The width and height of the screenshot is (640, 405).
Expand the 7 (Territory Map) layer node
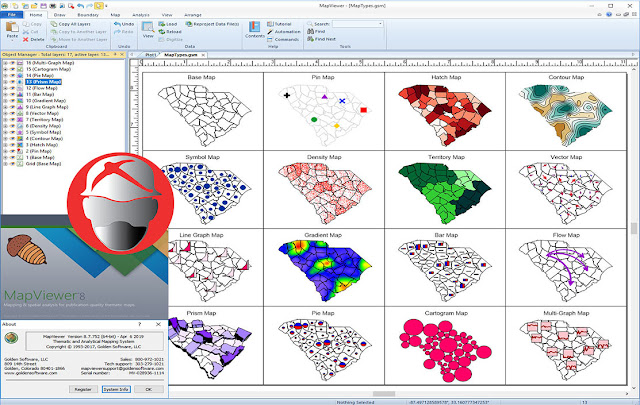coord(6,120)
